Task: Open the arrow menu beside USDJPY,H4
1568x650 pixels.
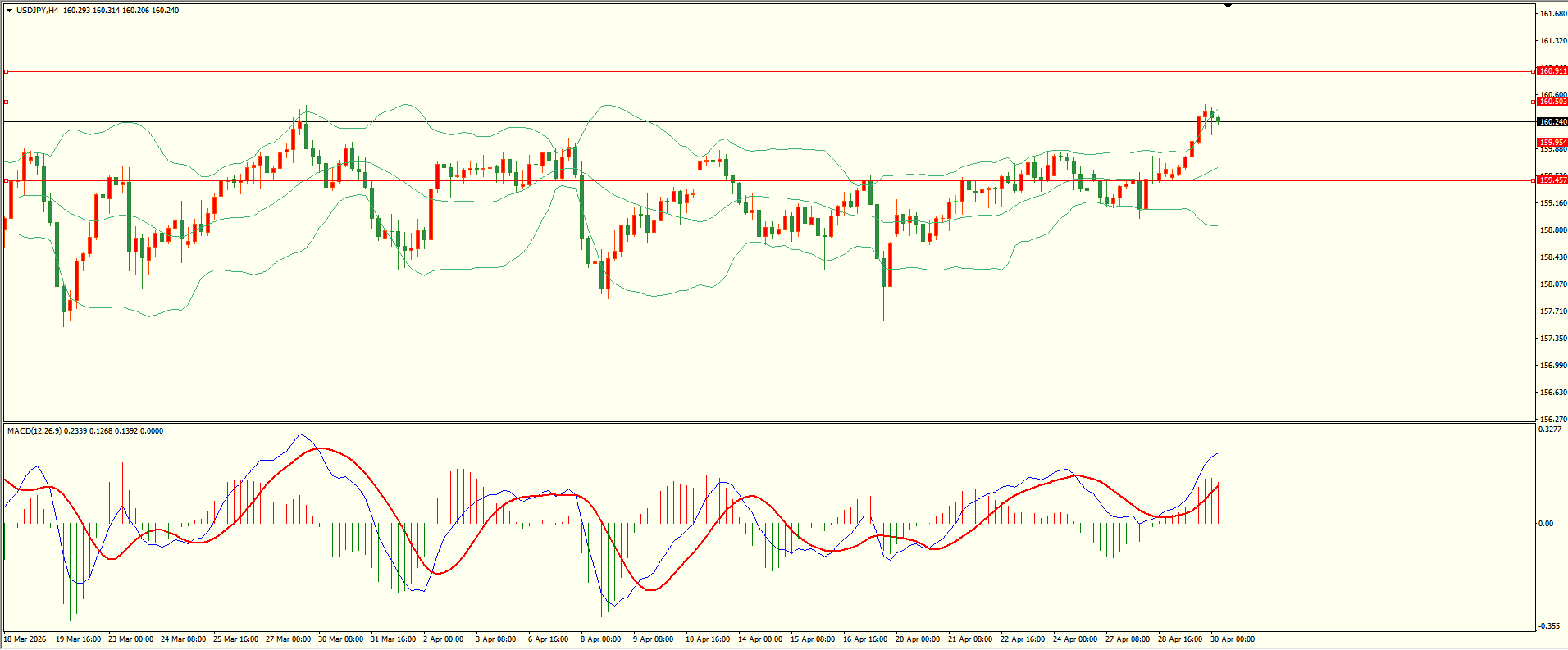Action: (x=9, y=11)
